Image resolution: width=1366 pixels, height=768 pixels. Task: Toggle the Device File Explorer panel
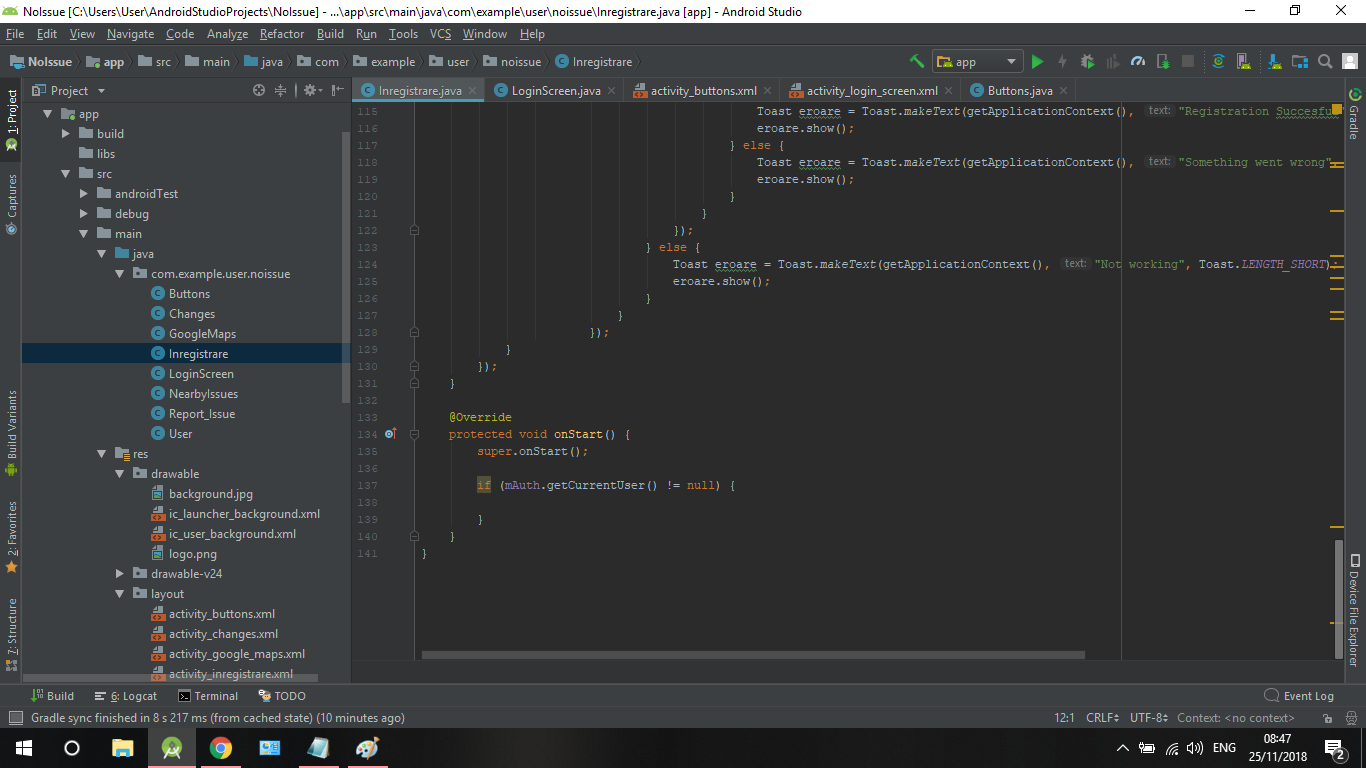pos(1354,610)
